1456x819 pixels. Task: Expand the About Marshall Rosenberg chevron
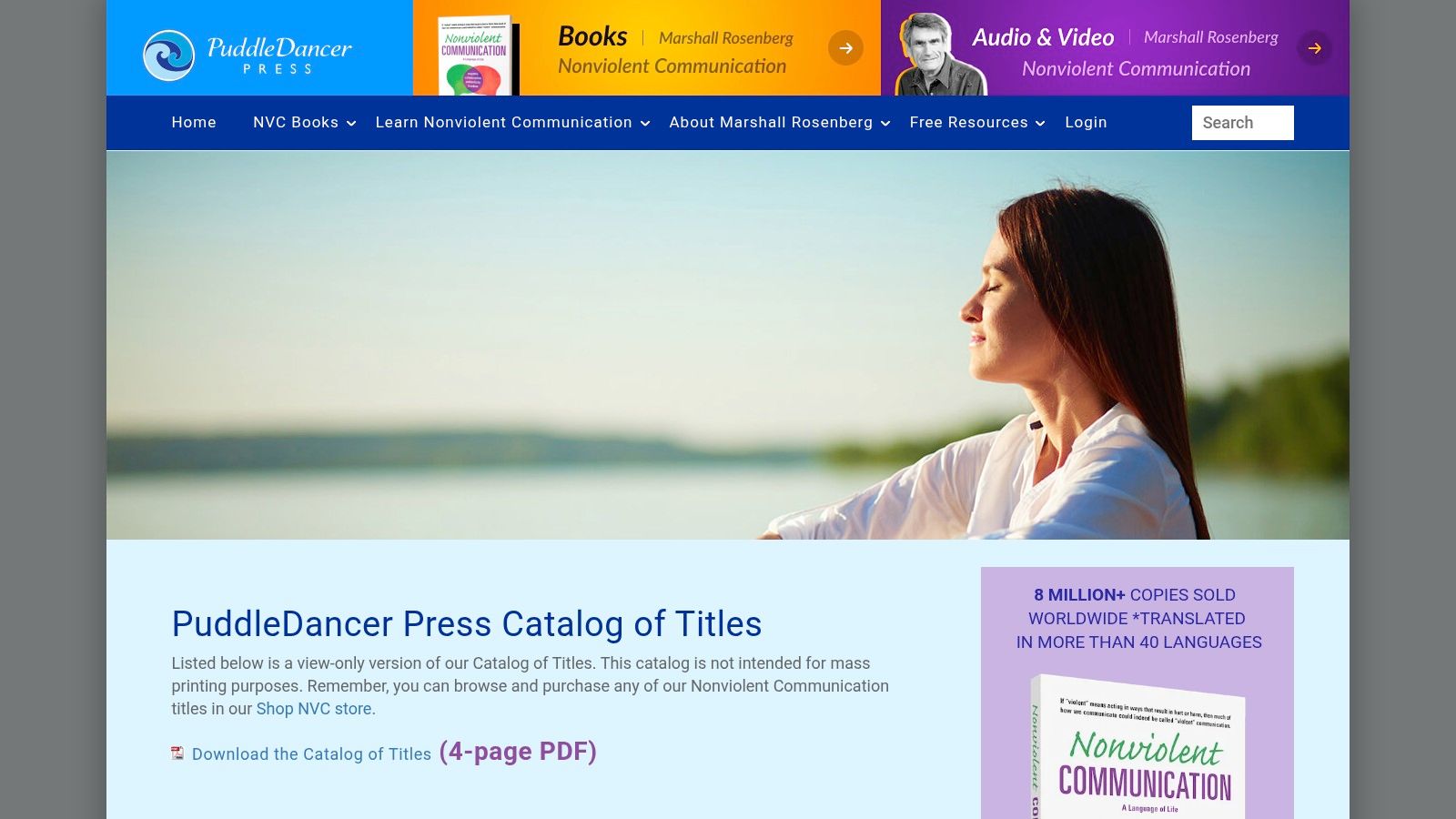885,124
